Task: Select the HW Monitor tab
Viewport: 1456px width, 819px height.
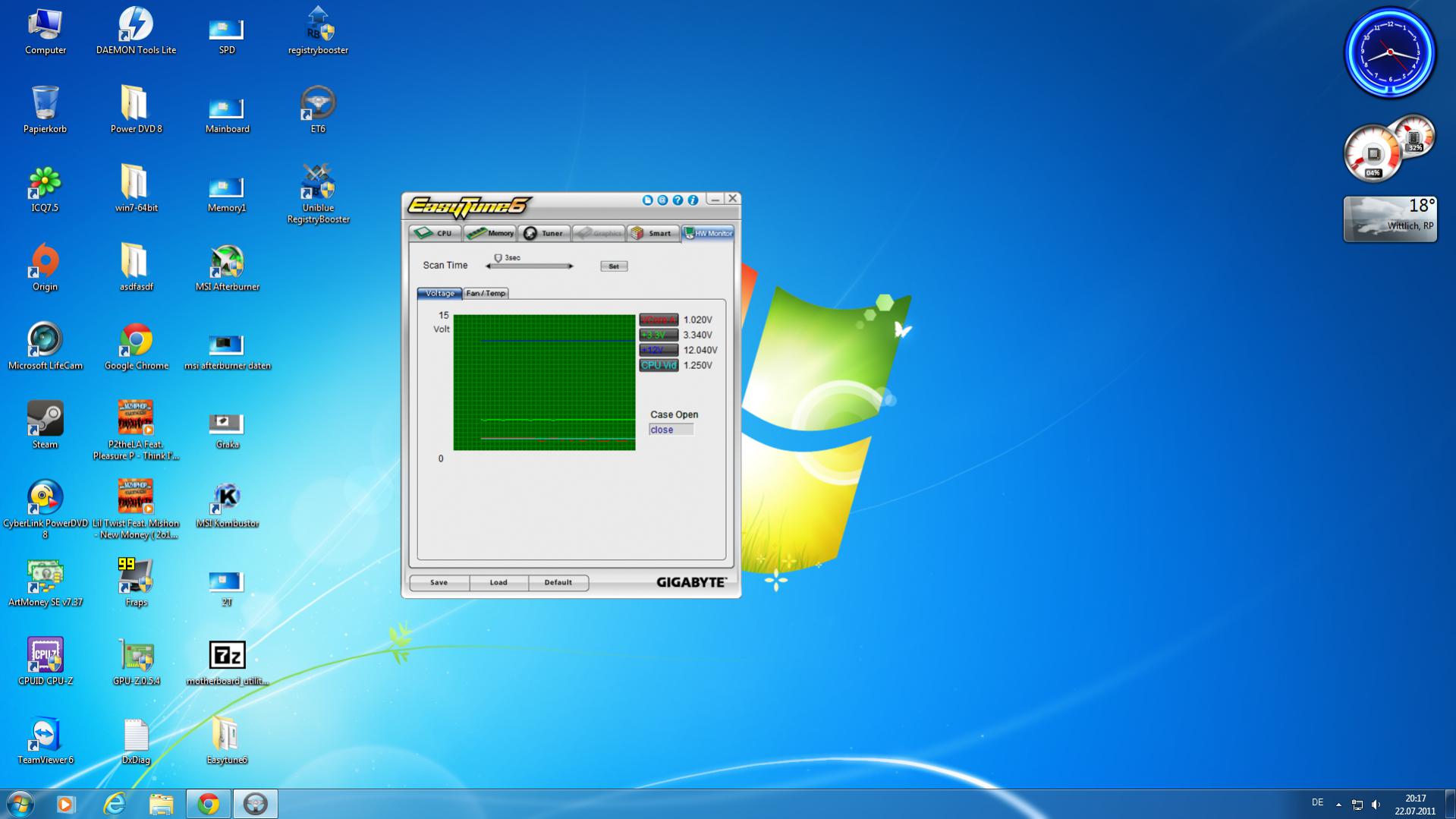Action: click(x=708, y=233)
